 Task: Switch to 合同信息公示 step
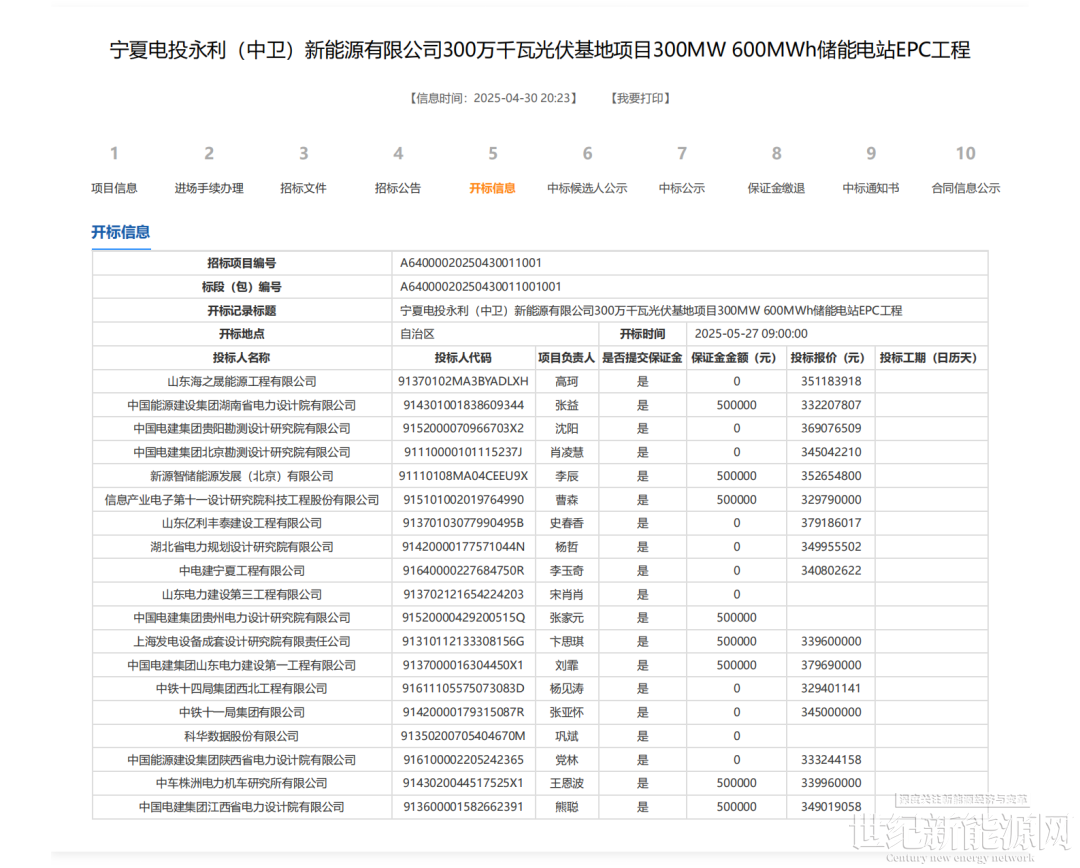tap(965, 188)
